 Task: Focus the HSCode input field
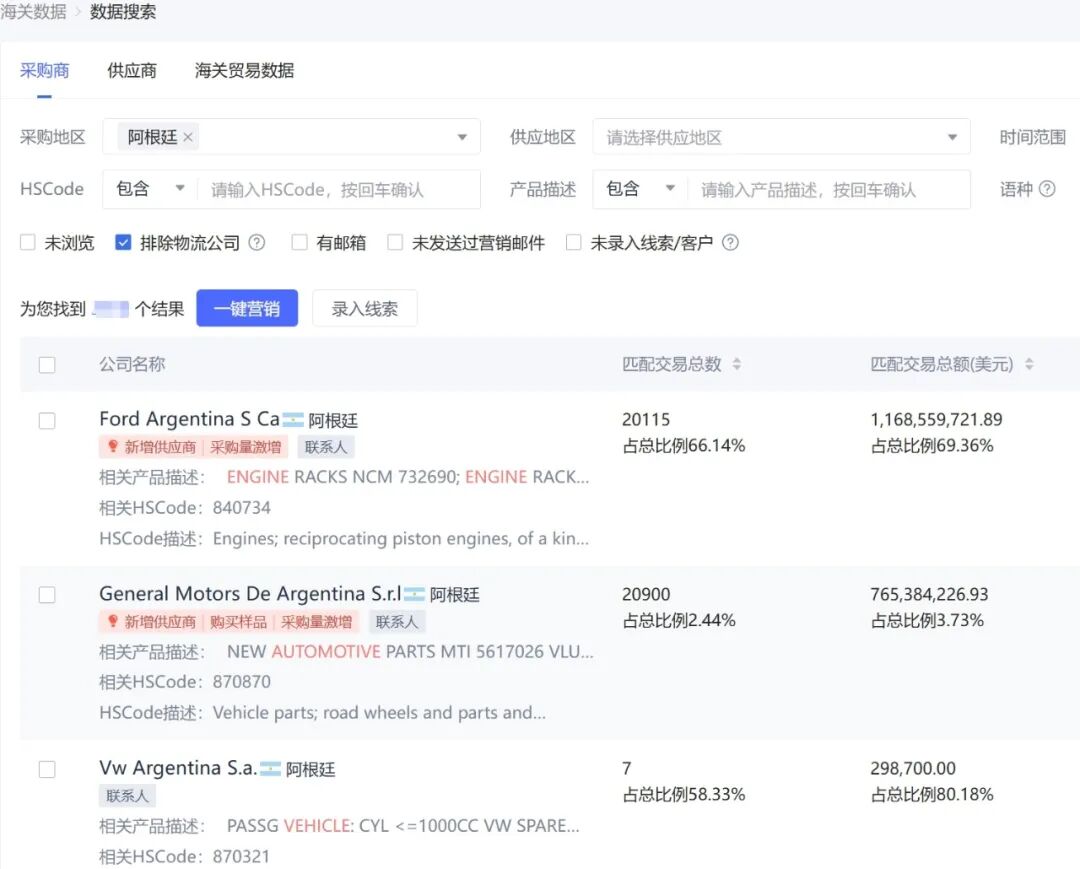(x=339, y=189)
